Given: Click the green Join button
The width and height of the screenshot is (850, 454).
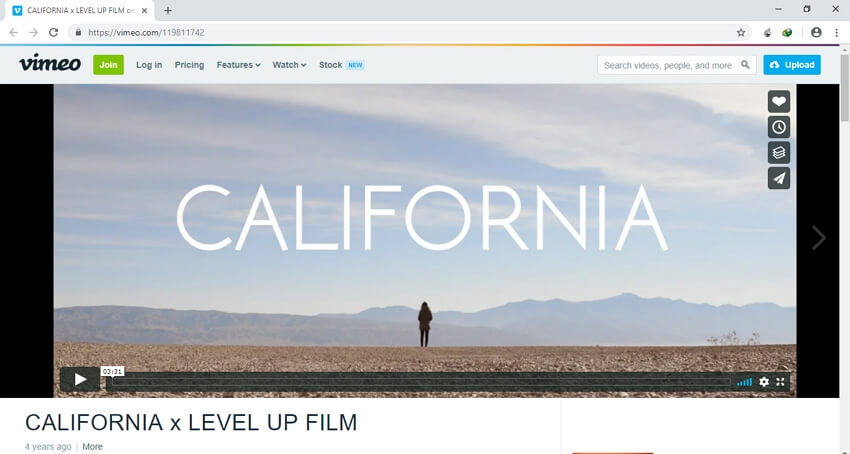Looking at the screenshot, I should (108, 65).
